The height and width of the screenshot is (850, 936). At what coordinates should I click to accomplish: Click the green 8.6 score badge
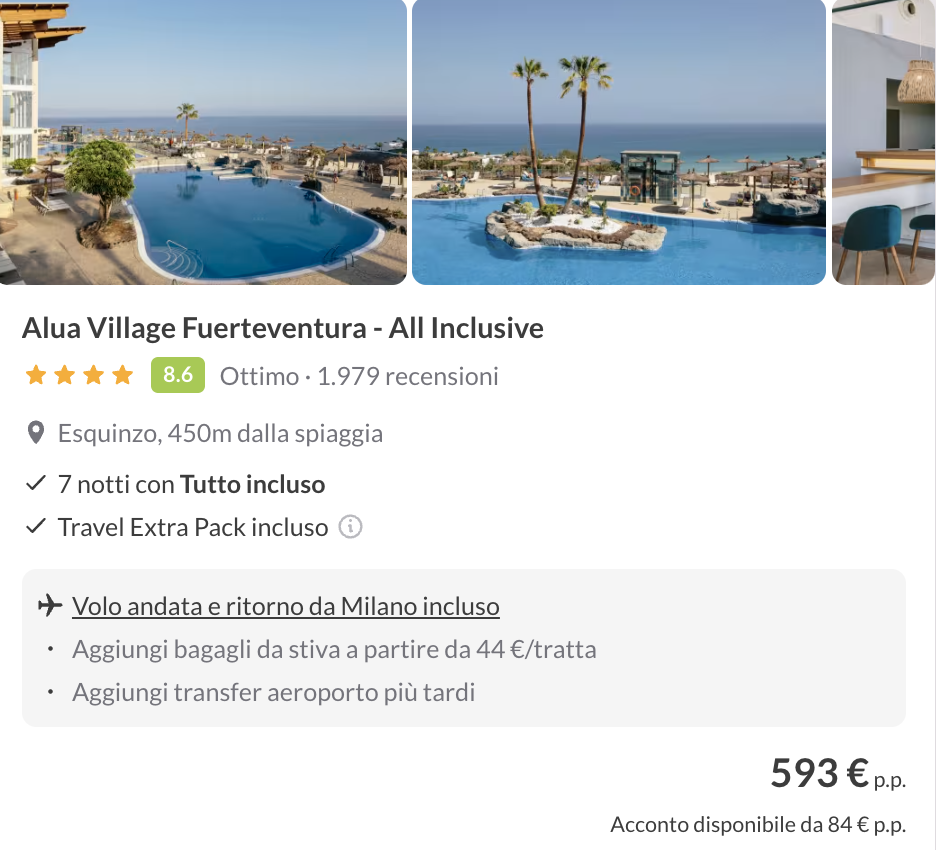(x=178, y=375)
